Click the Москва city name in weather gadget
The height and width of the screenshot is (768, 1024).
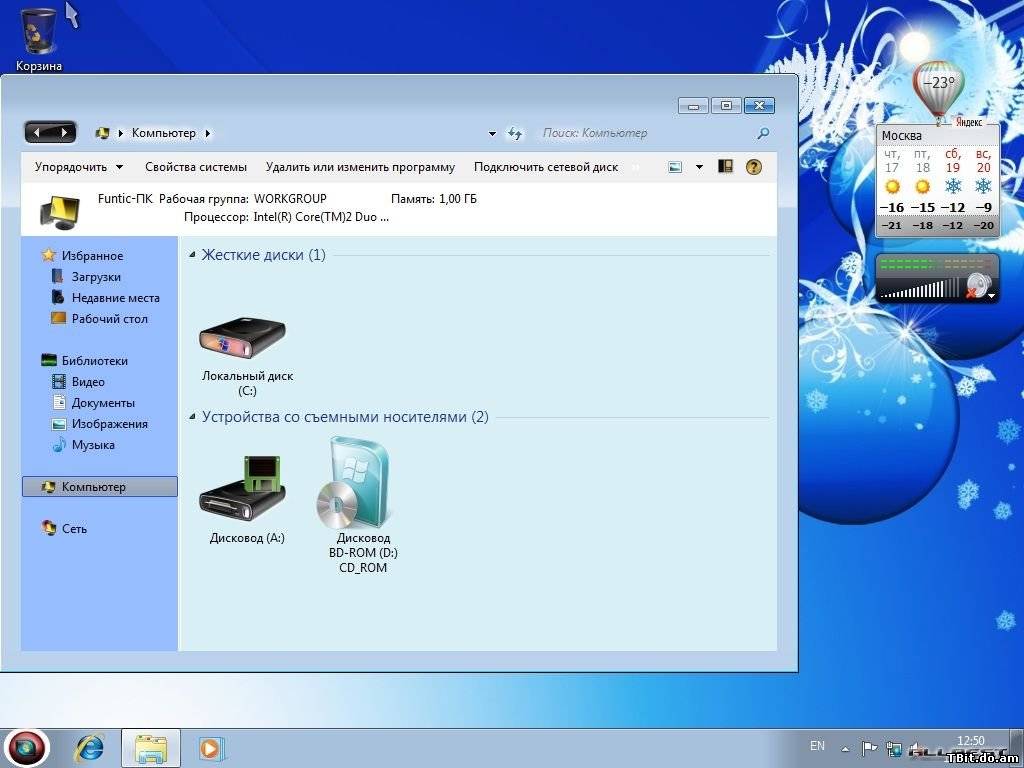tap(902, 136)
